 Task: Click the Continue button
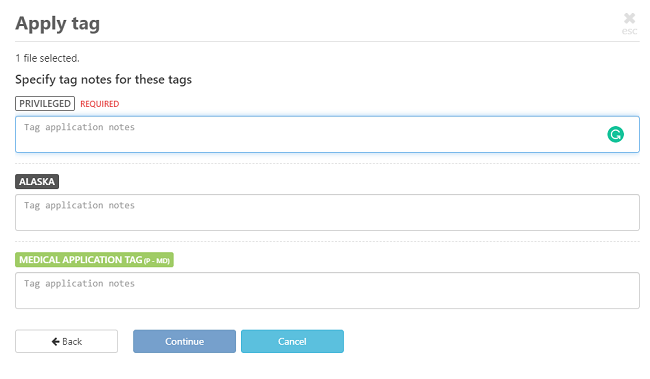[184, 341]
